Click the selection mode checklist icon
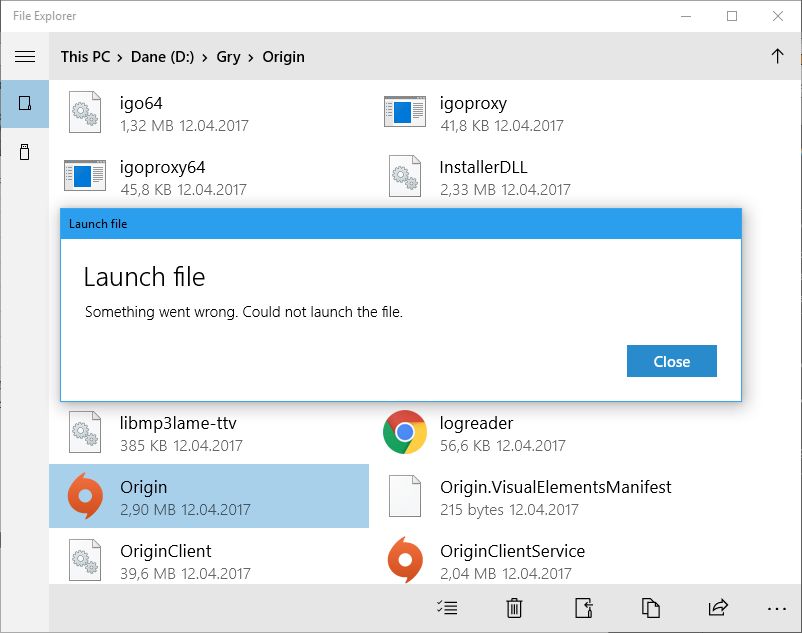Image resolution: width=802 pixels, height=633 pixels. [447, 607]
